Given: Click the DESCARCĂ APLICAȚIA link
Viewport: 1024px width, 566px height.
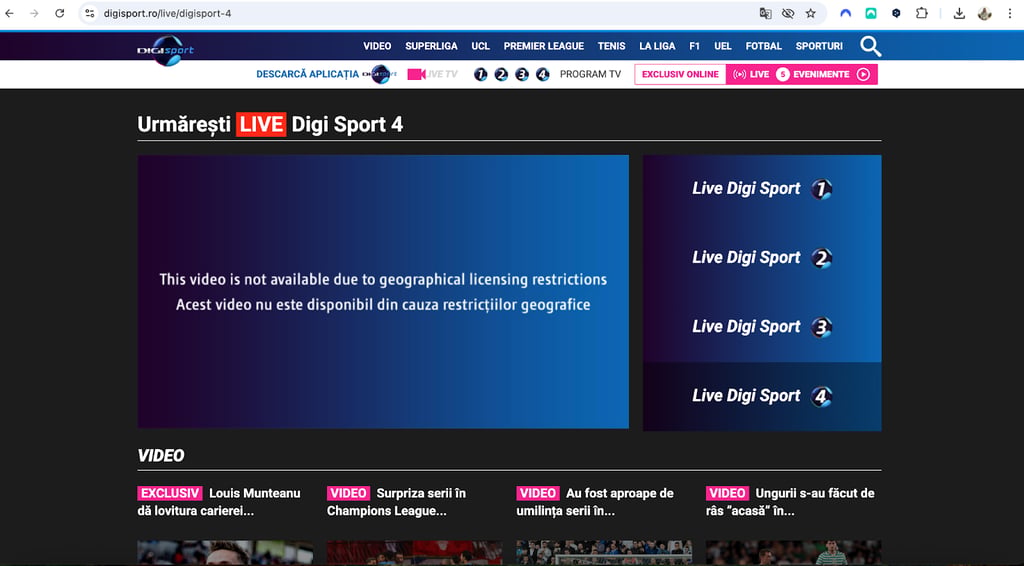Looking at the screenshot, I should [308, 74].
